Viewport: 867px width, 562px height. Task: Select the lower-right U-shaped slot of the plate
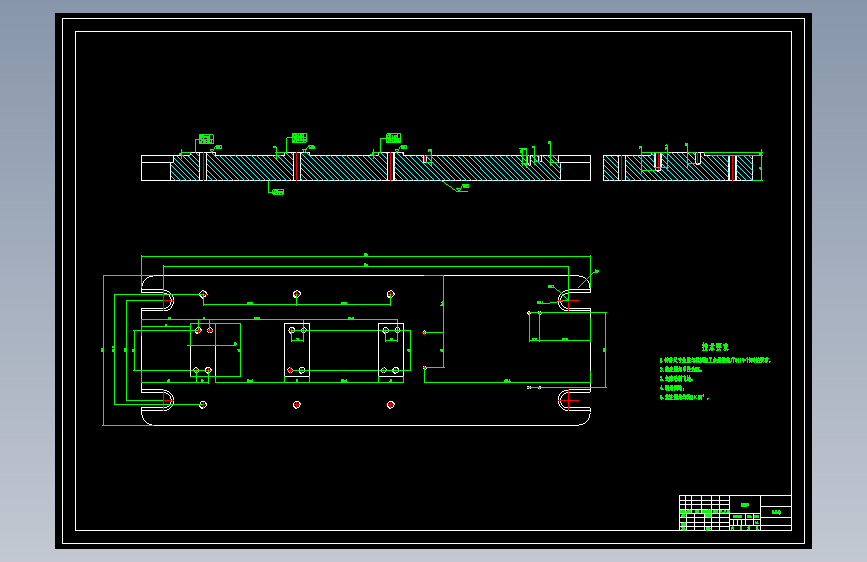(x=574, y=399)
